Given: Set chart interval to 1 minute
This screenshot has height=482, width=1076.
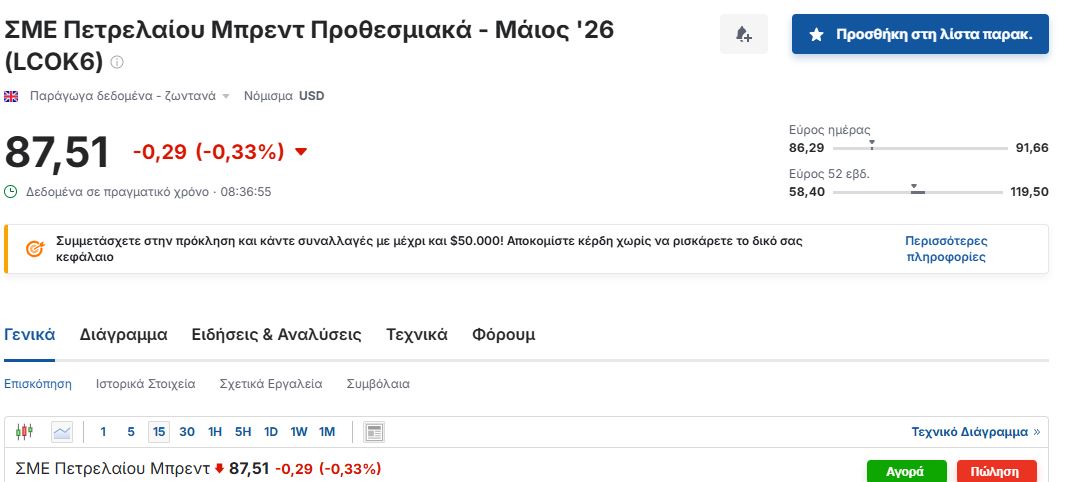Looking at the screenshot, I should [103, 432].
